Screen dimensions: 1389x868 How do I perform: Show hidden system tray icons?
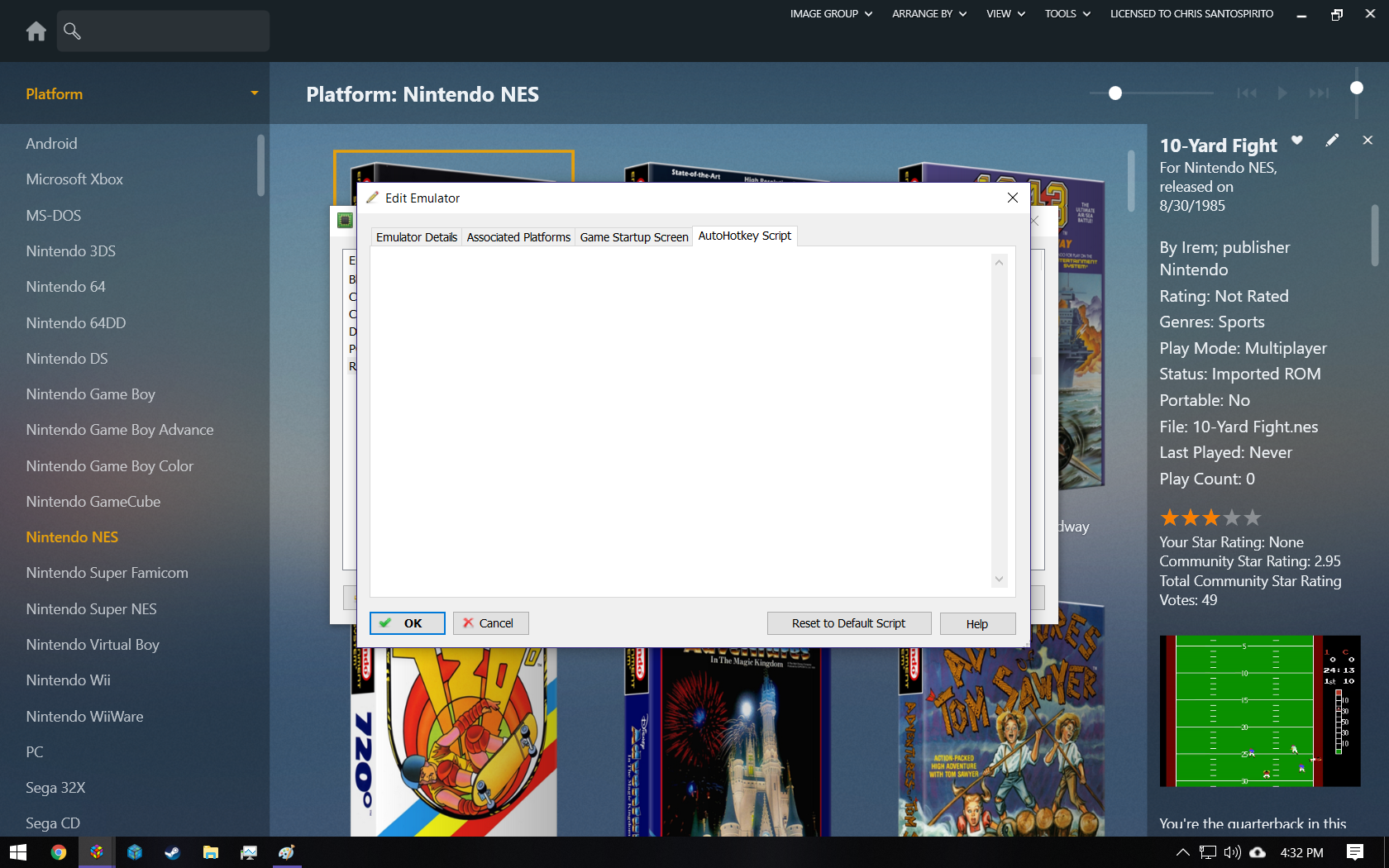[1182, 852]
